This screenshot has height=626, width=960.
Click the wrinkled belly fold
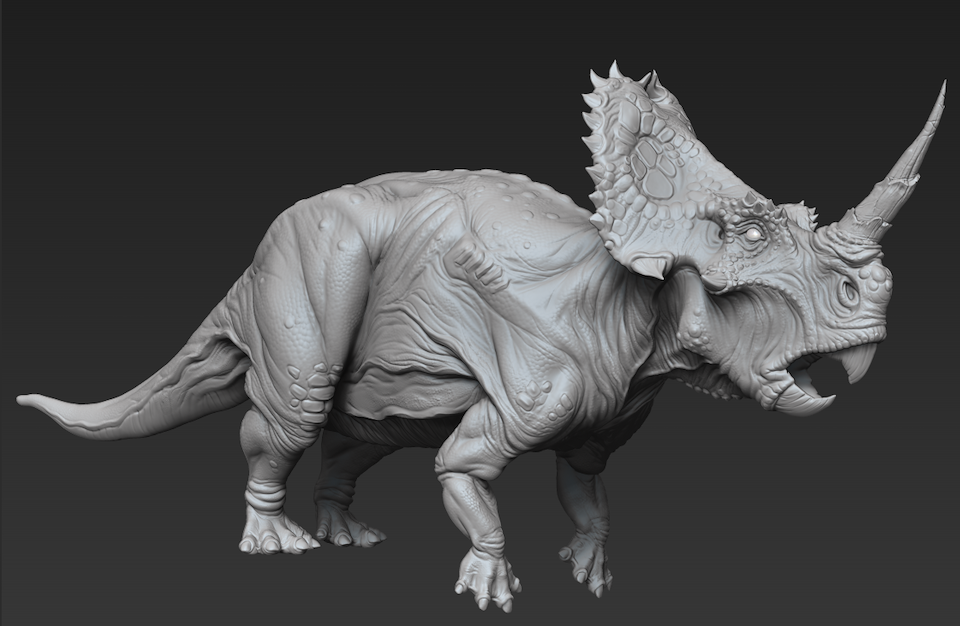click(400, 385)
